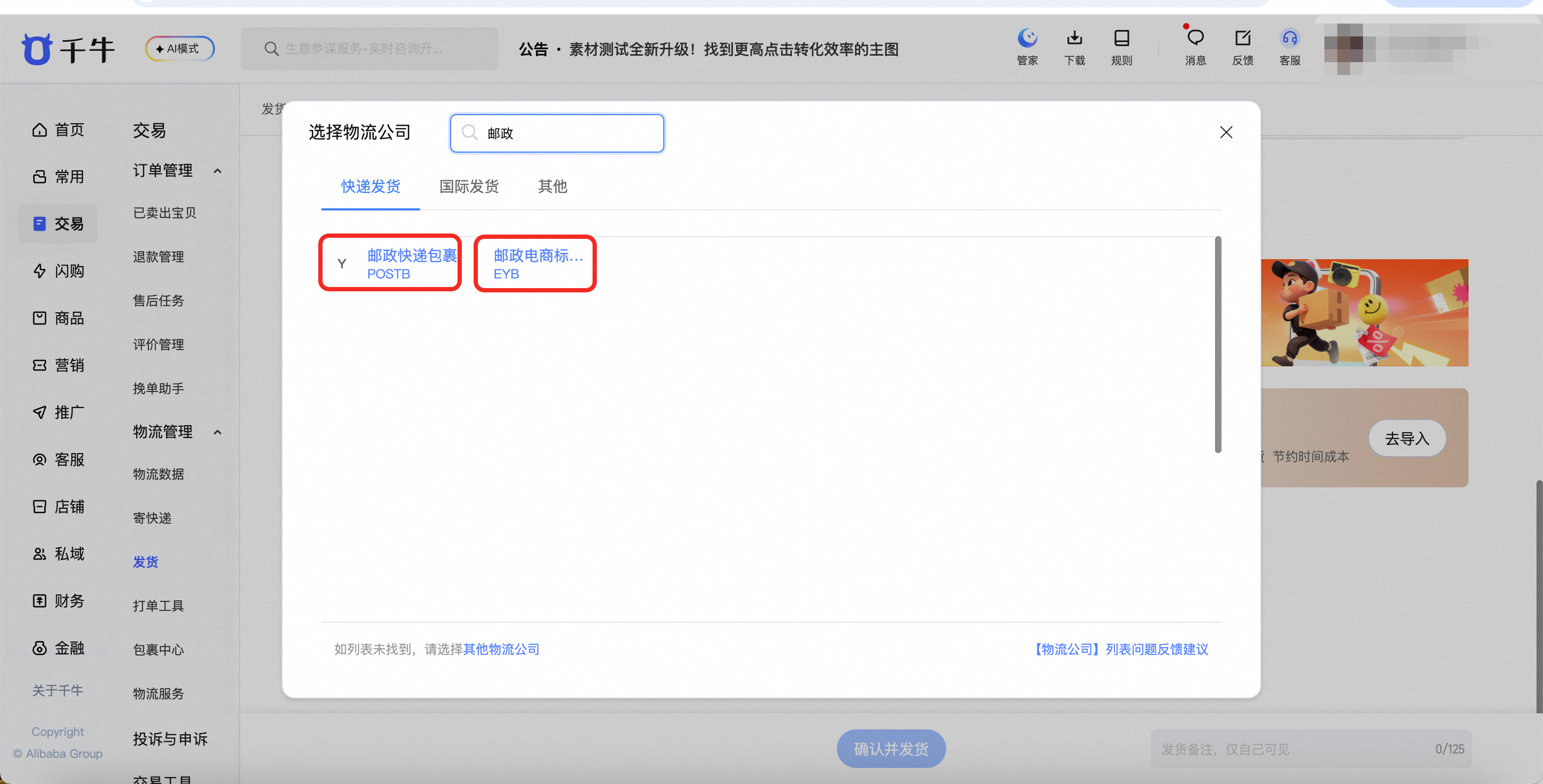
Task: Open 挽单助手 menu item
Action: click(x=159, y=388)
